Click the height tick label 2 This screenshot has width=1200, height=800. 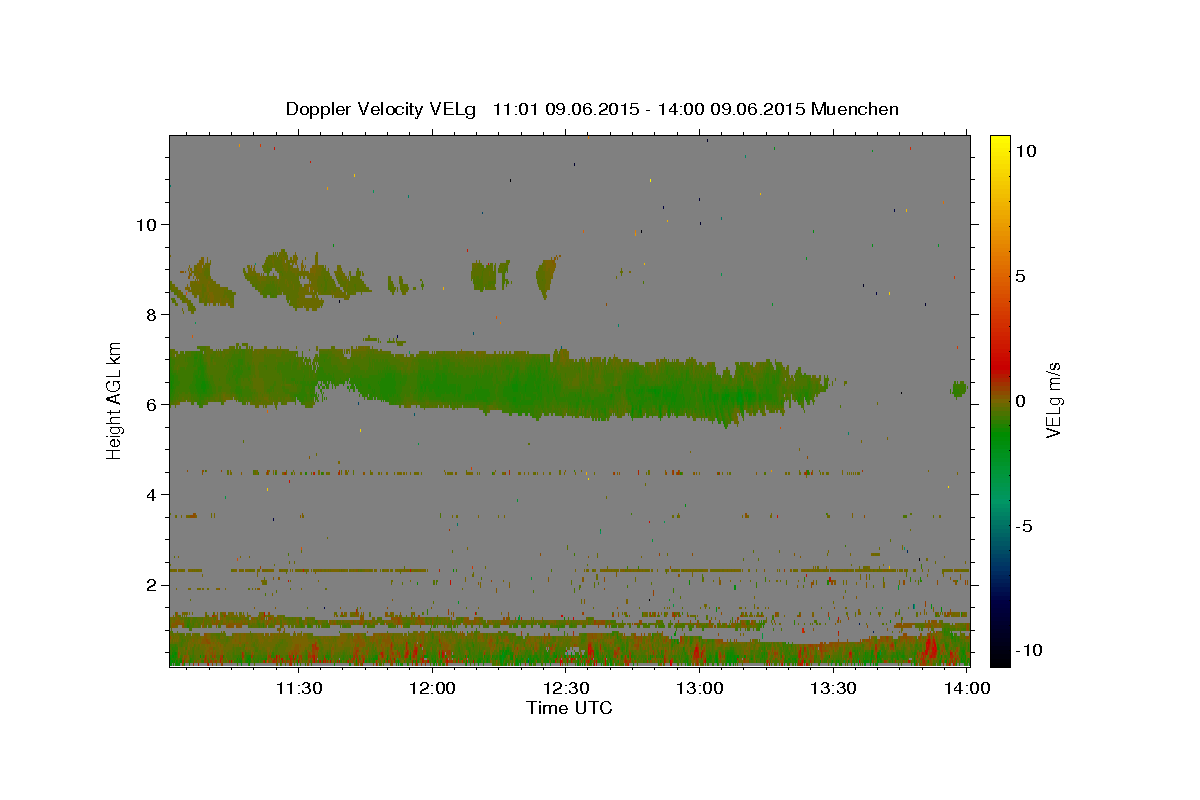tap(151, 584)
